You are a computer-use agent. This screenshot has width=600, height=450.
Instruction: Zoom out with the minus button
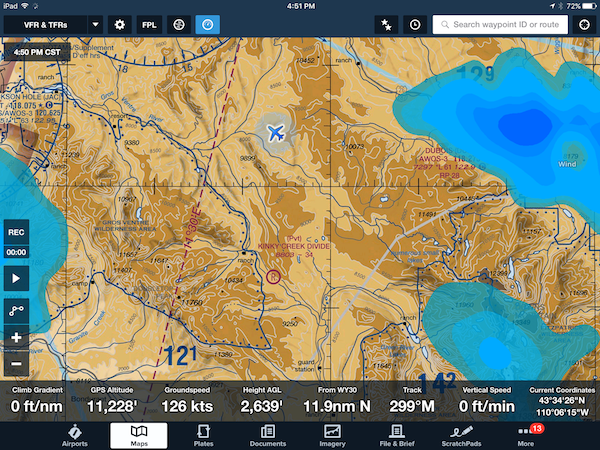[x=16, y=363]
